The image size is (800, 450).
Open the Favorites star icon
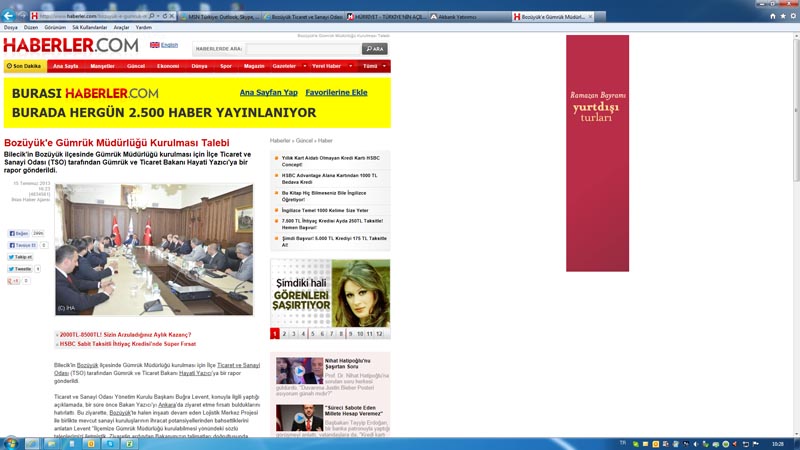[783, 16]
